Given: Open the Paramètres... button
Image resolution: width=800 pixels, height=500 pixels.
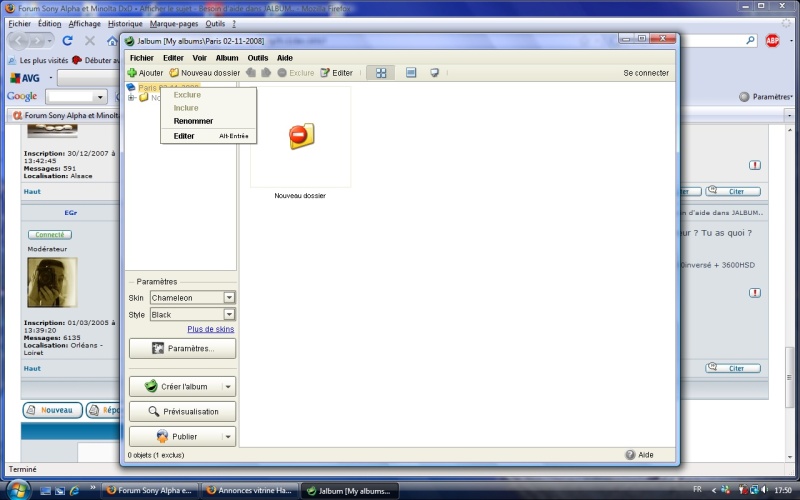Looking at the screenshot, I should 183,348.
